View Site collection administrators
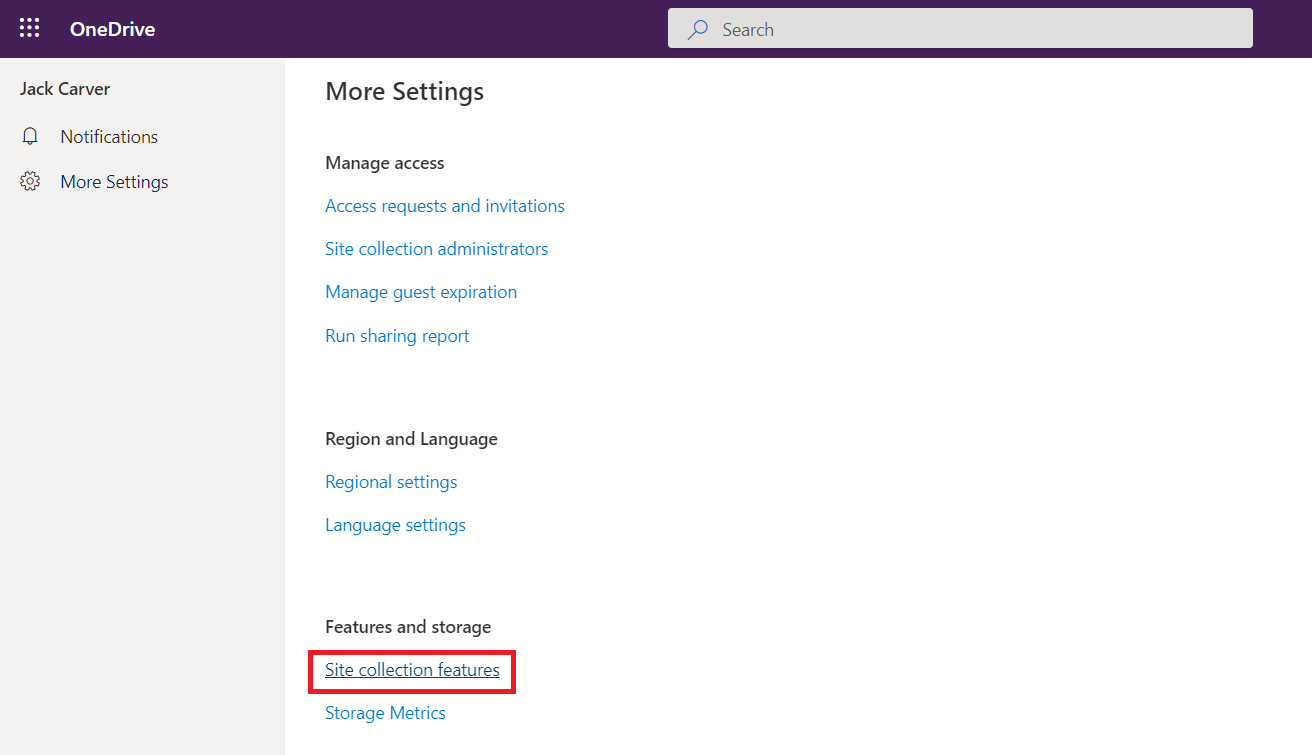The height and width of the screenshot is (755, 1312). [x=436, y=248]
